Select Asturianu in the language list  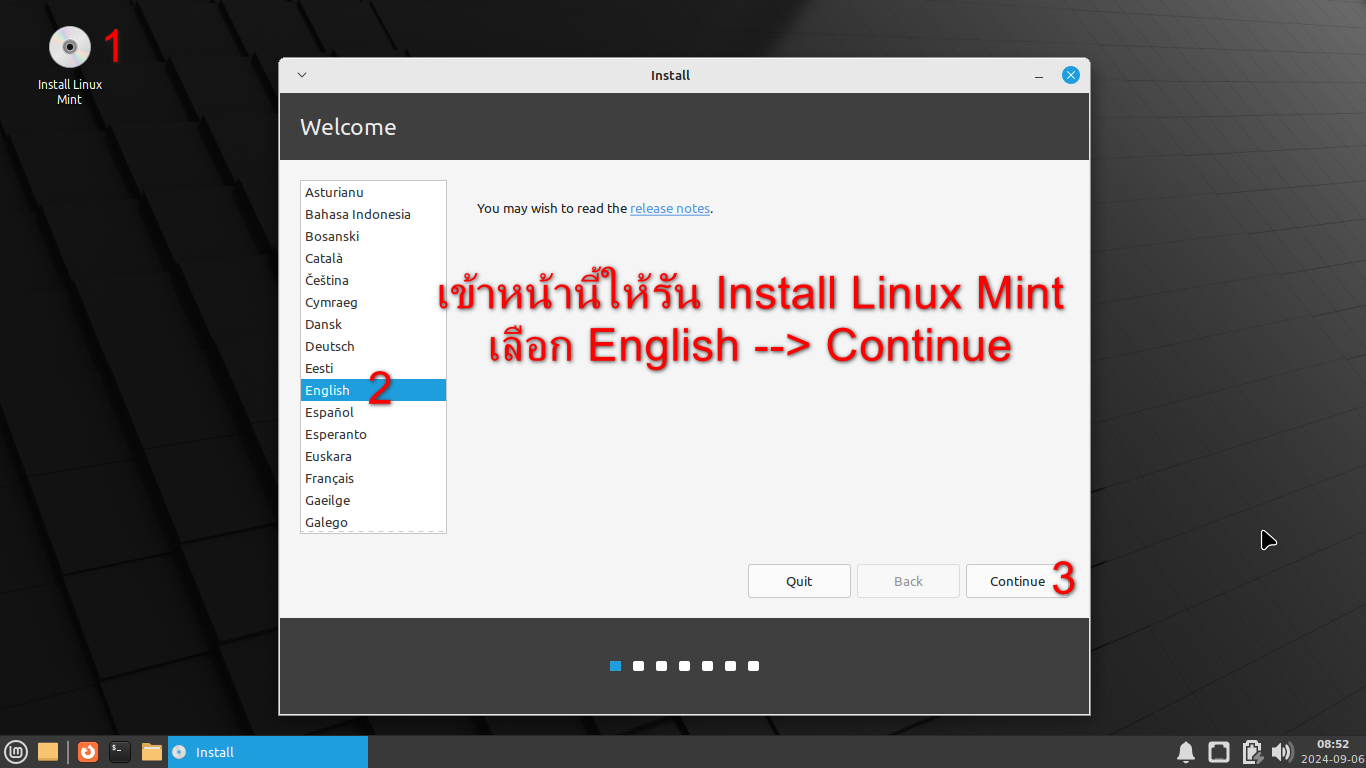373,192
